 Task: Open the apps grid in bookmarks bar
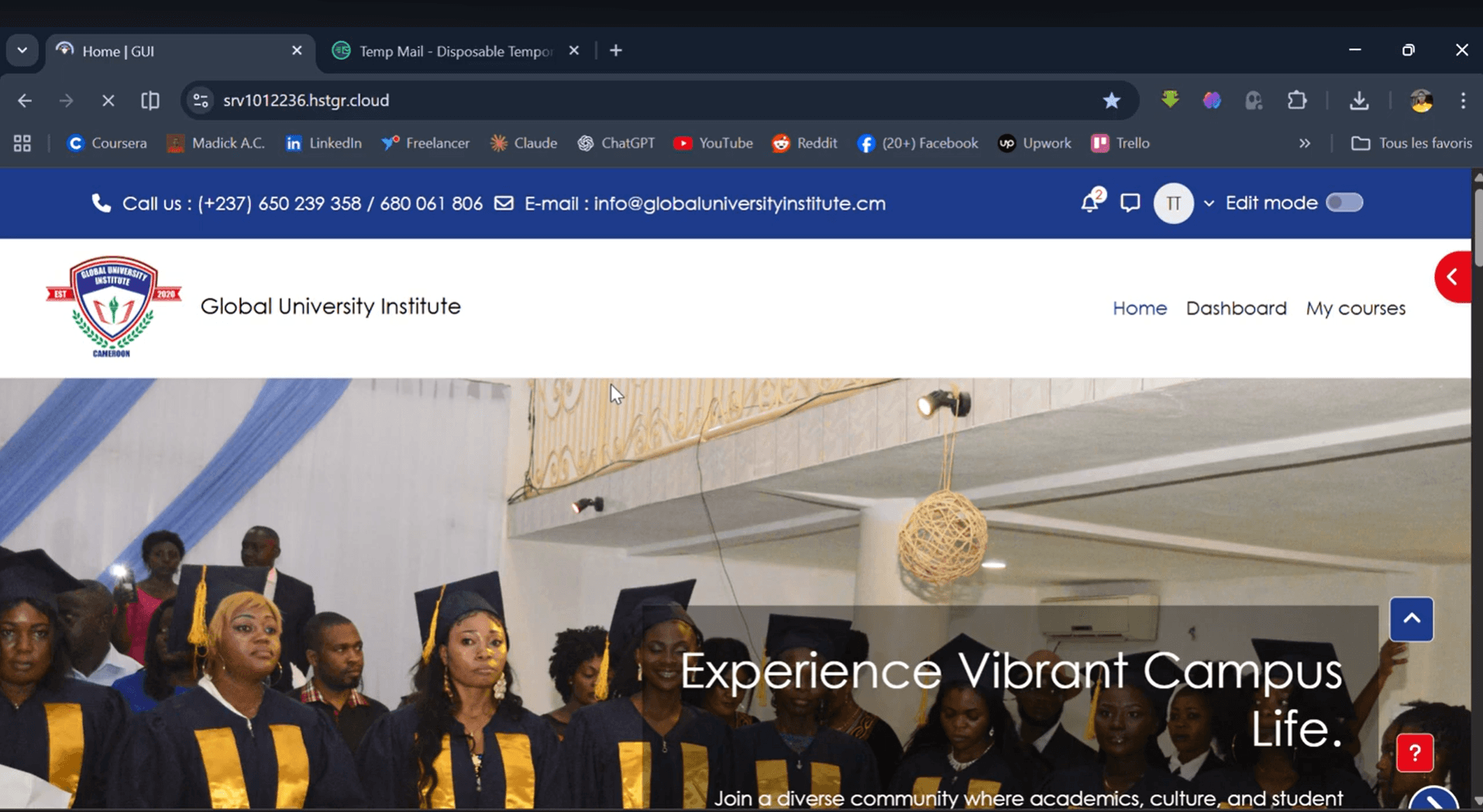coord(22,143)
